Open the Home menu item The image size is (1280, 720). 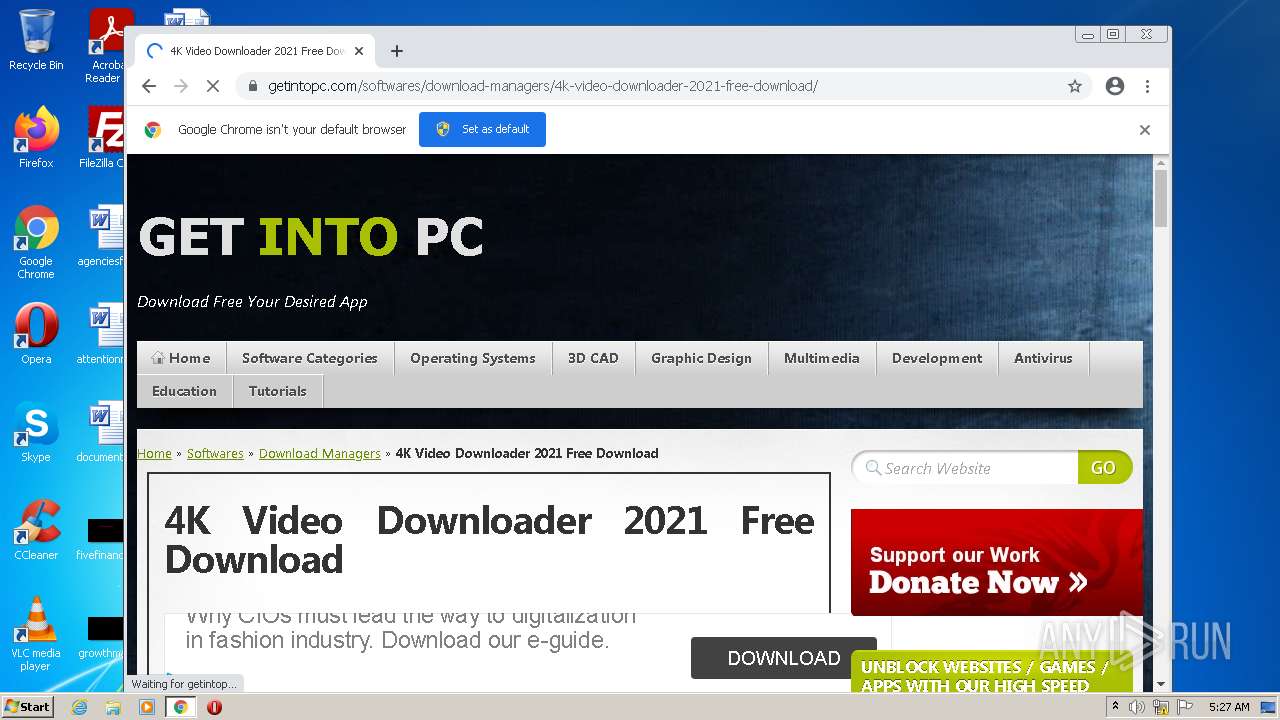(181, 358)
